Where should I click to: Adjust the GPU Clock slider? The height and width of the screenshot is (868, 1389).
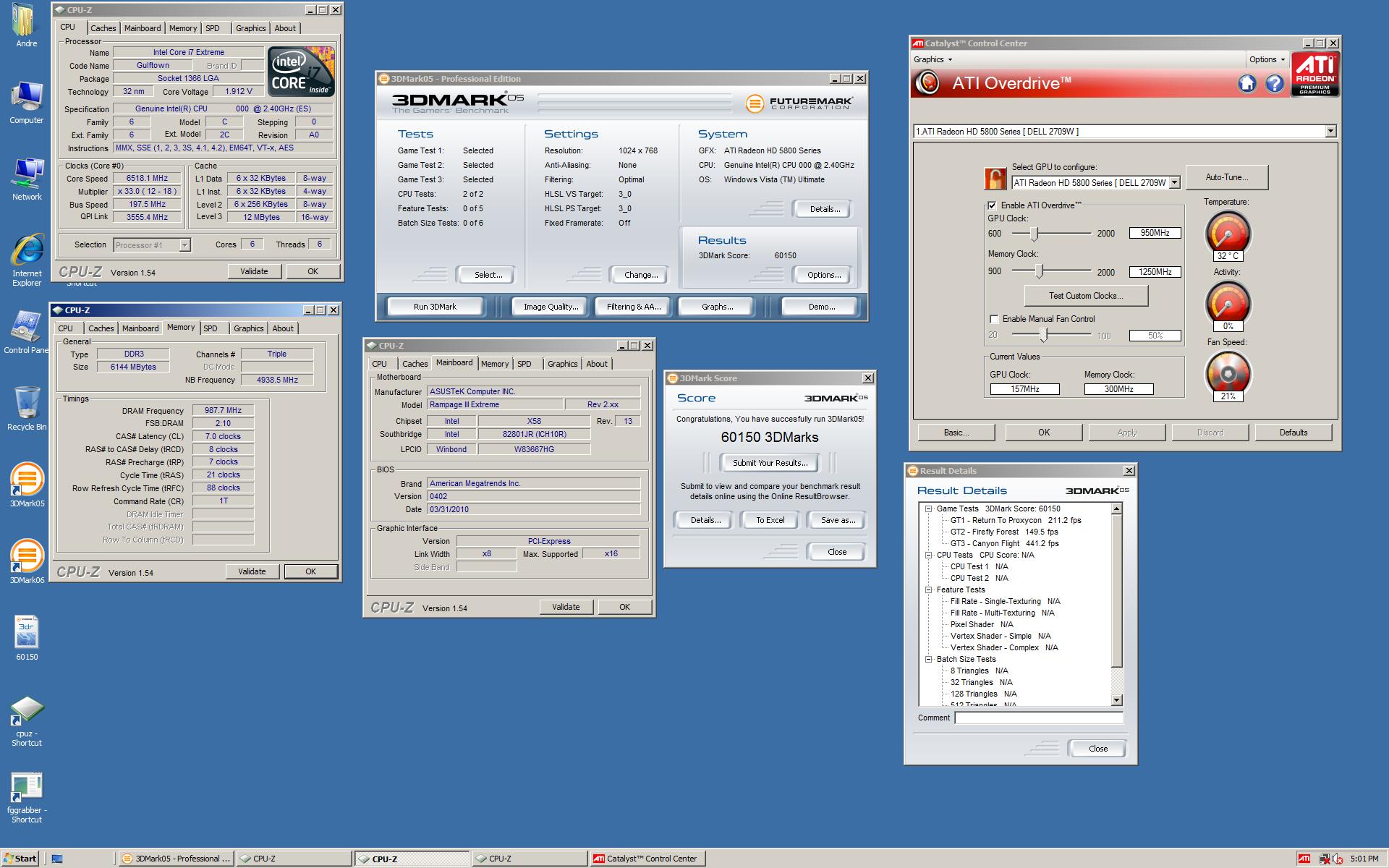pyautogui.click(x=1035, y=234)
